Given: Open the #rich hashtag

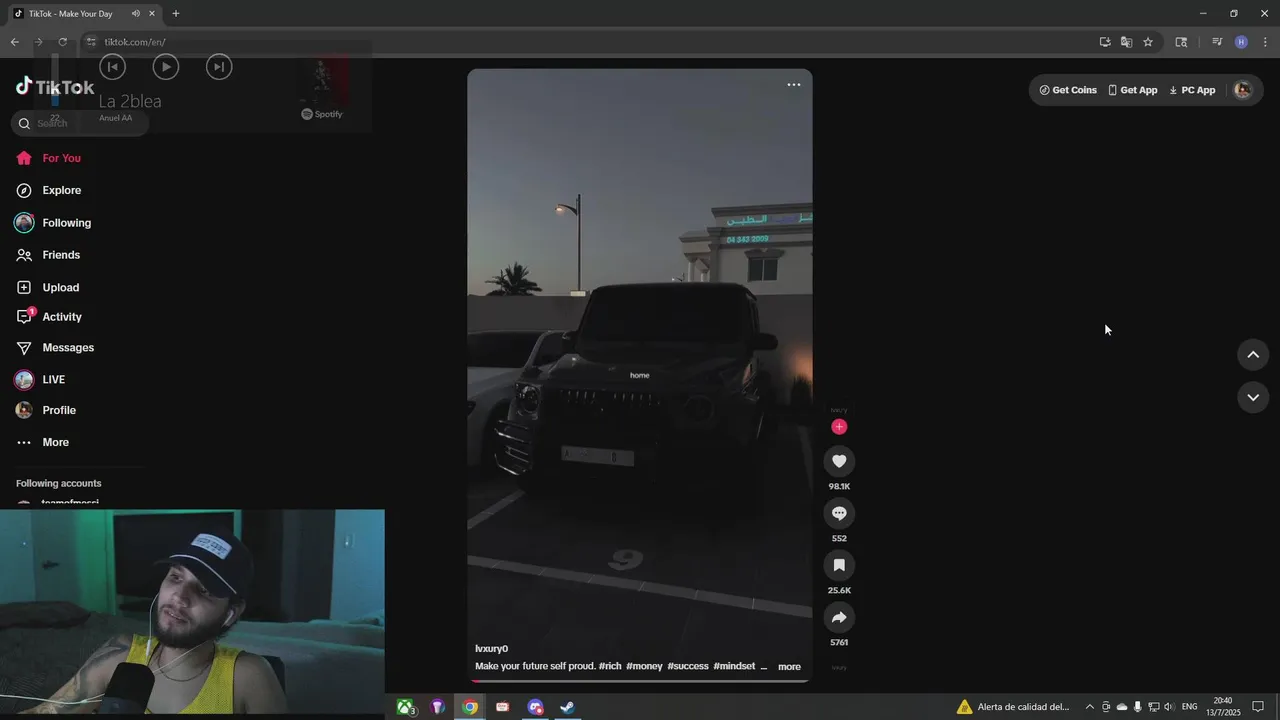Looking at the screenshot, I should coord(610,666).
